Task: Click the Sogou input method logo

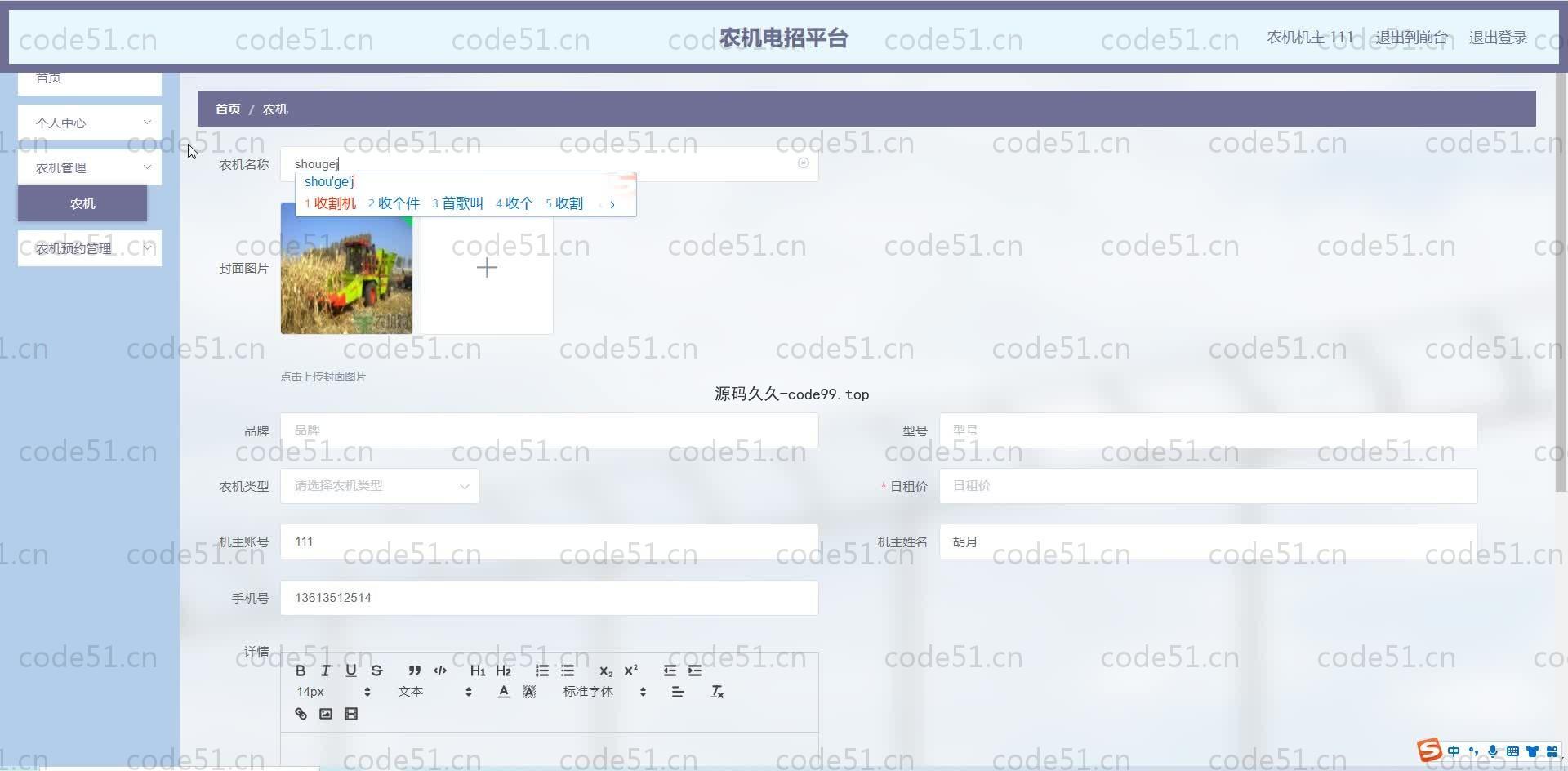Action: pos(1429,750)
